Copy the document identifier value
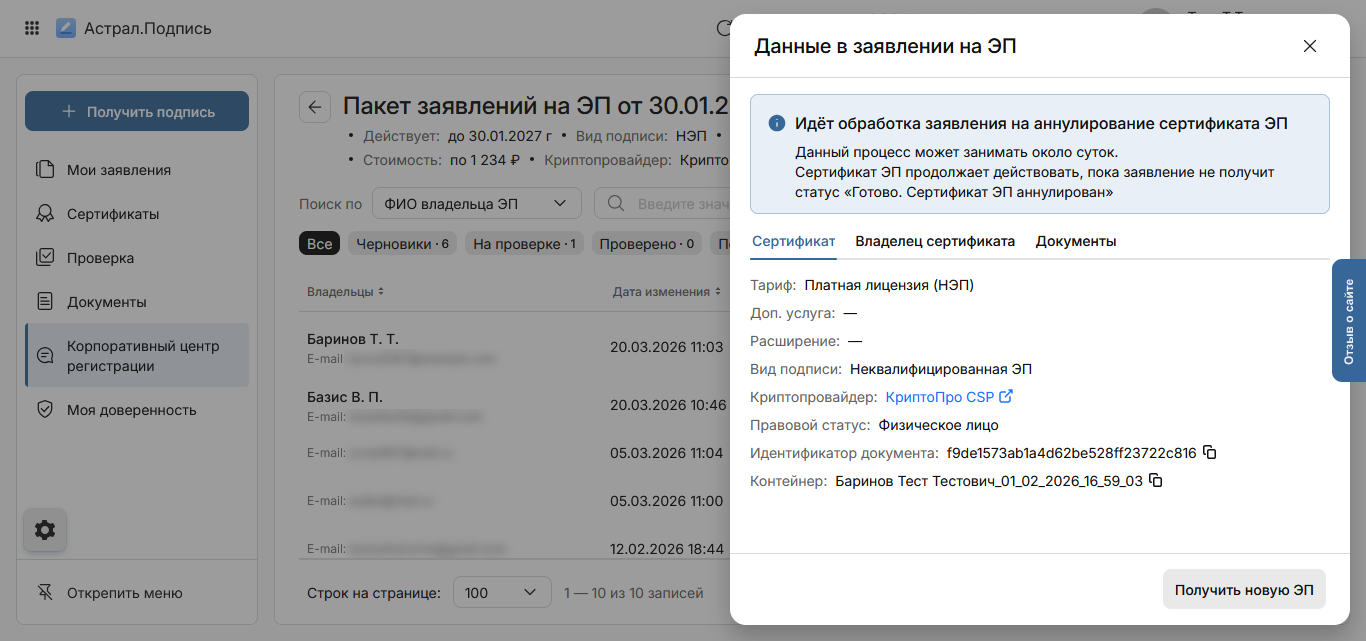The image size is (1366, 641). click(1209, 453)
